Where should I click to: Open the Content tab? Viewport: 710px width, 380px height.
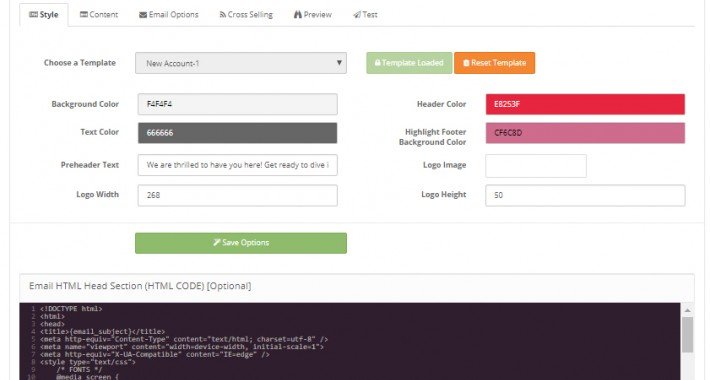[x=99, y=14]
